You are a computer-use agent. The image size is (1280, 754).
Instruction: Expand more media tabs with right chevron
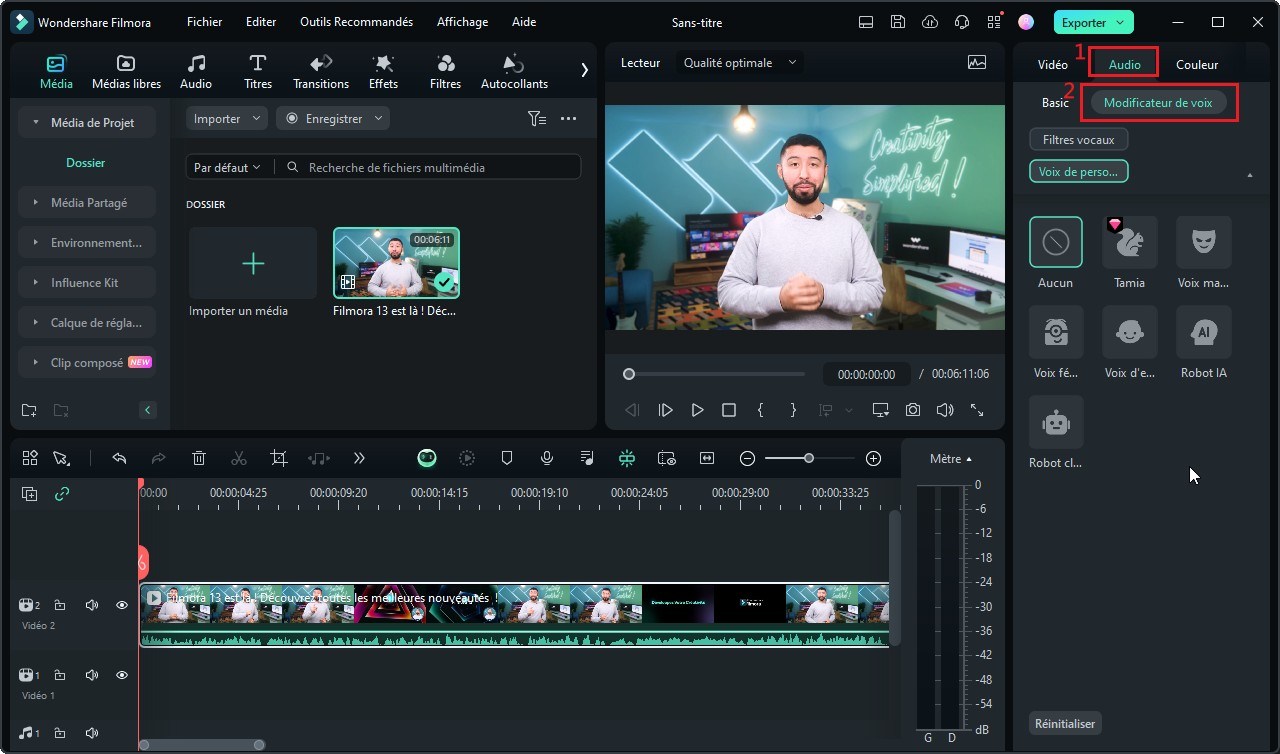585,70
